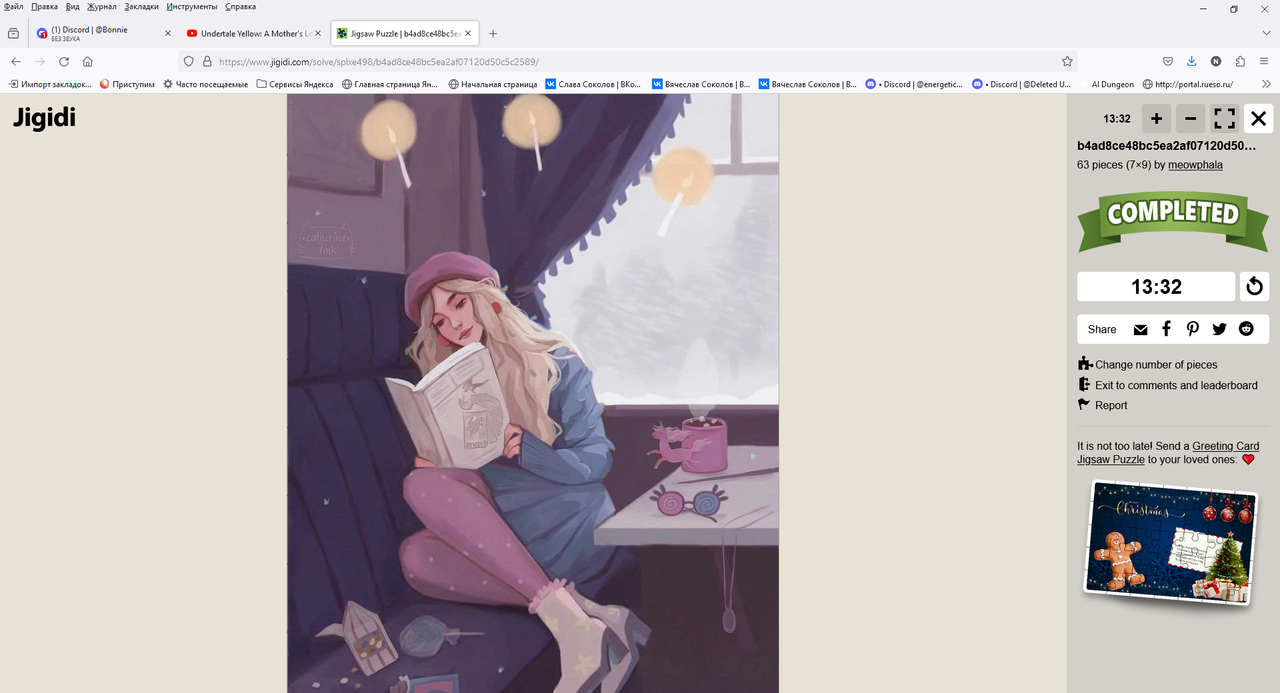Close the Undertale Yellow tab

[x=318, y=33]
